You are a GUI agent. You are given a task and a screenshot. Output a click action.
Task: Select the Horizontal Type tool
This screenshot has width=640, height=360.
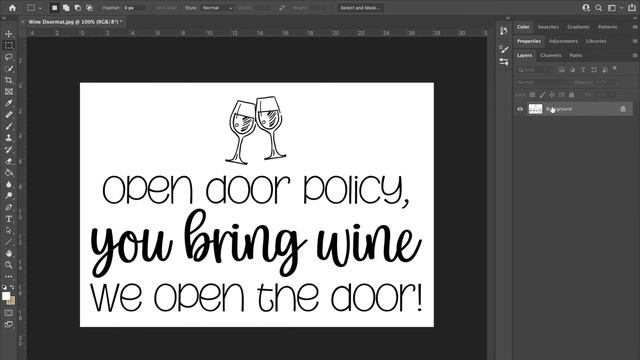[9, 219]
